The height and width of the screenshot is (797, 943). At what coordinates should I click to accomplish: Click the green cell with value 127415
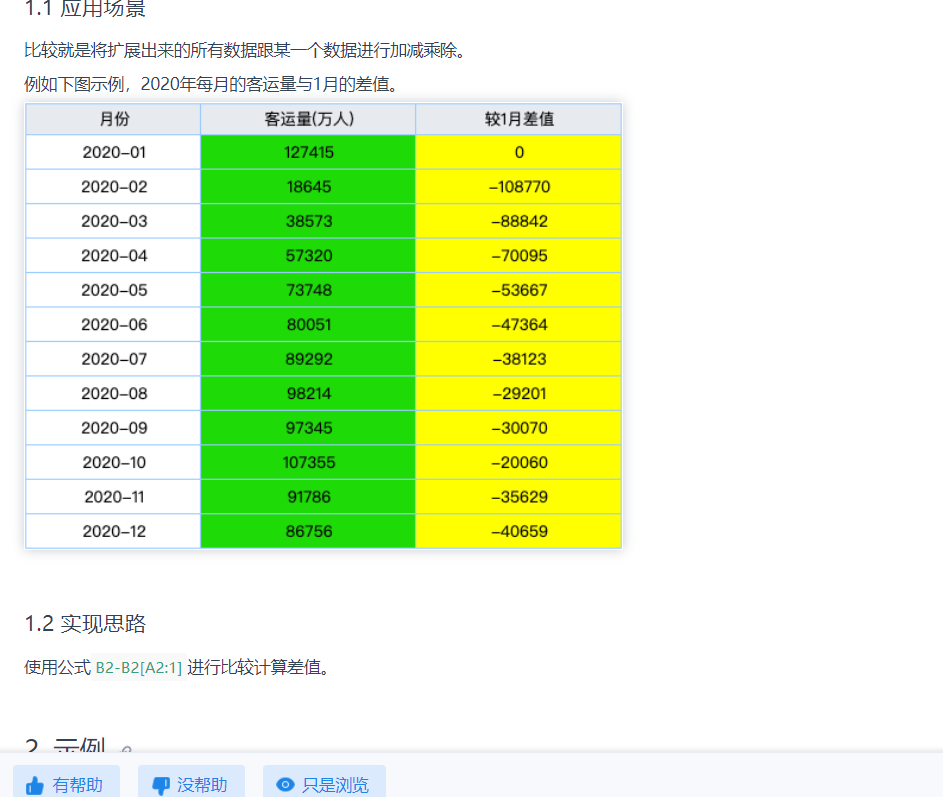(308, 152)
